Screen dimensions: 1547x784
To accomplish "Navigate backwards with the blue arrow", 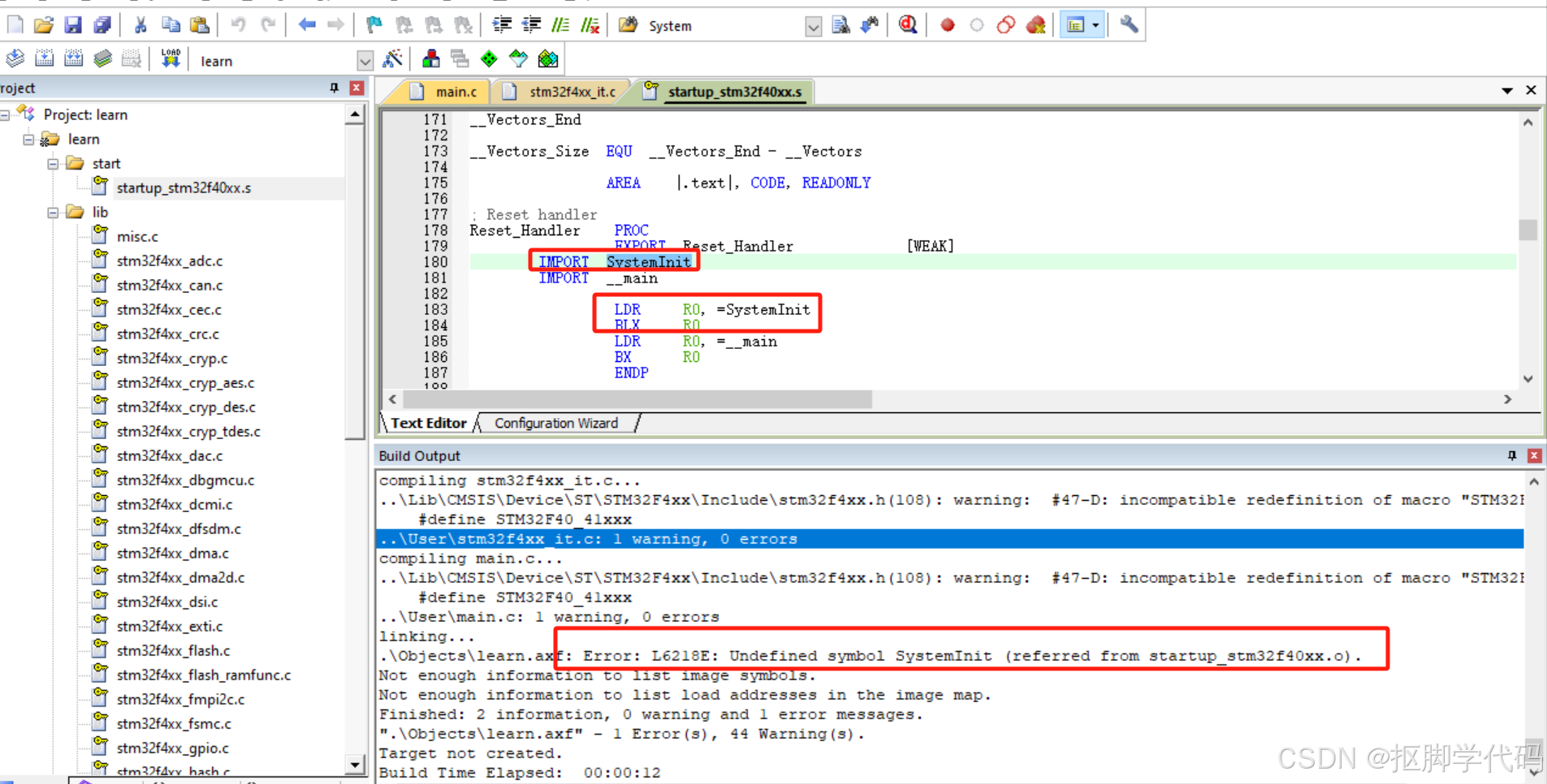I will click(306, 25).
